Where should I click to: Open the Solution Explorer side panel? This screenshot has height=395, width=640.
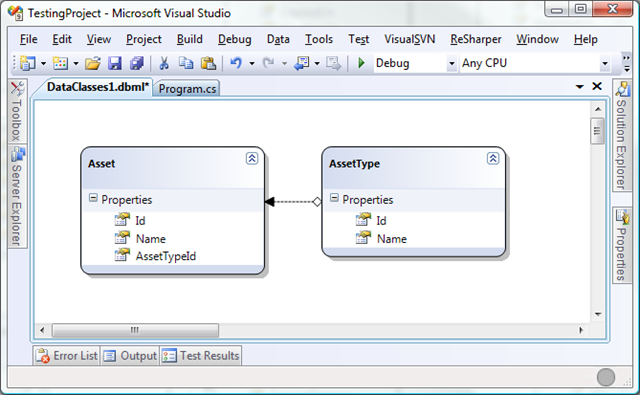(622, 135)
